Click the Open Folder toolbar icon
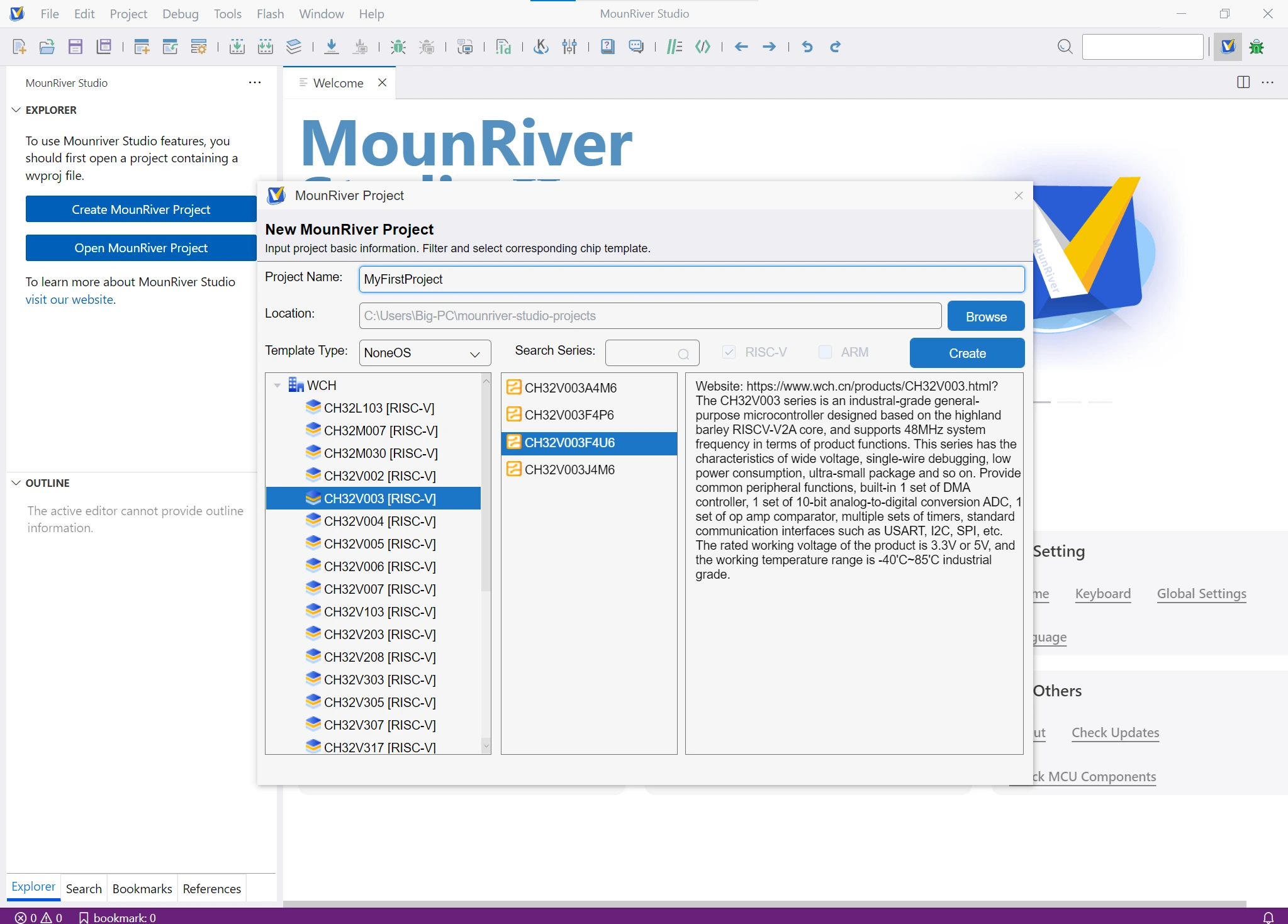1288x924 pixels. coord(47,47)
